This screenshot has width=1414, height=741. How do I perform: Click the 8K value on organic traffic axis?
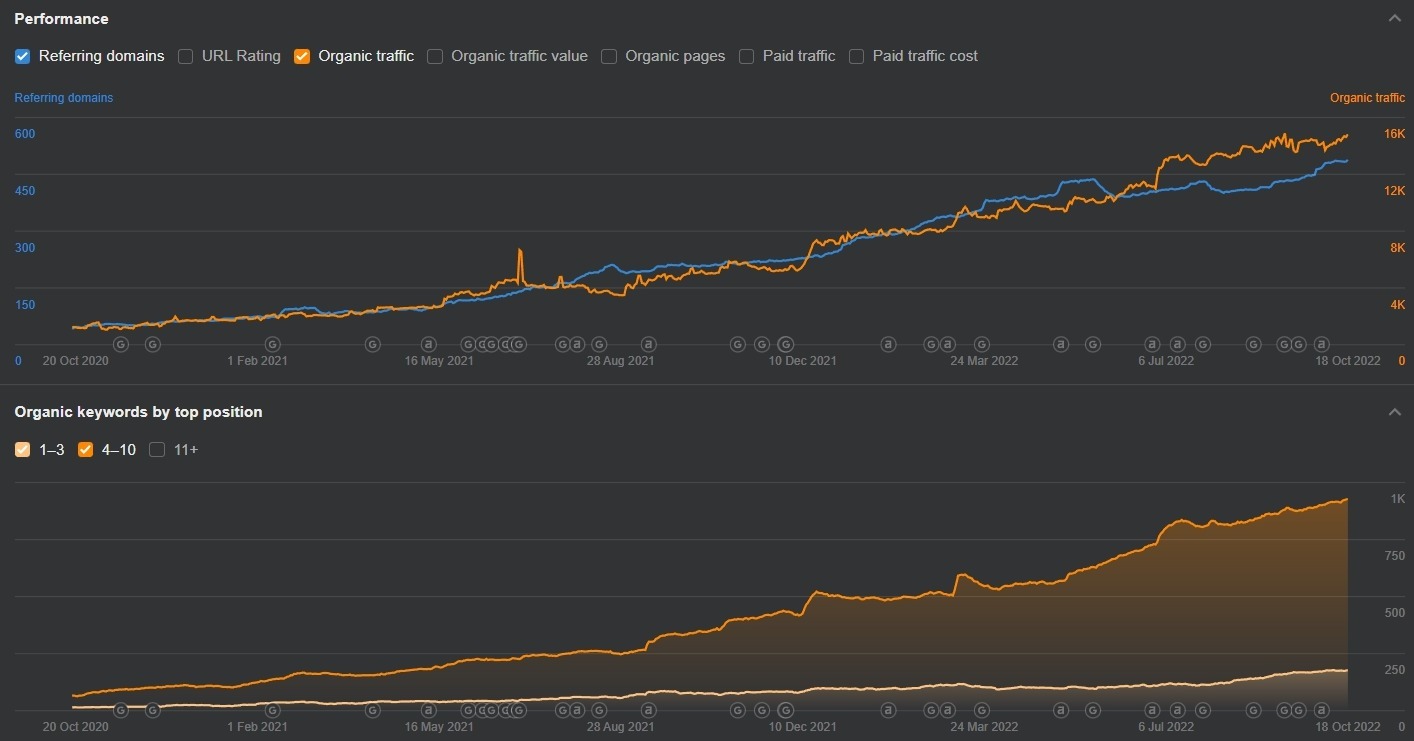click(1397, 248)
